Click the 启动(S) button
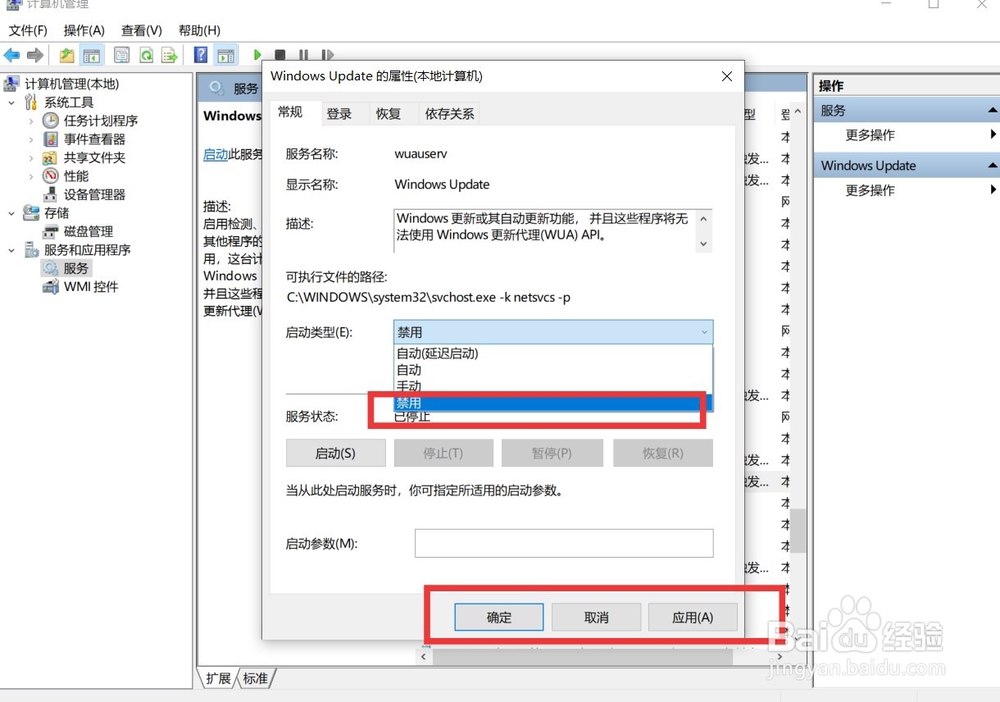This screenshot has width=1000, height=702. [335, 453]
